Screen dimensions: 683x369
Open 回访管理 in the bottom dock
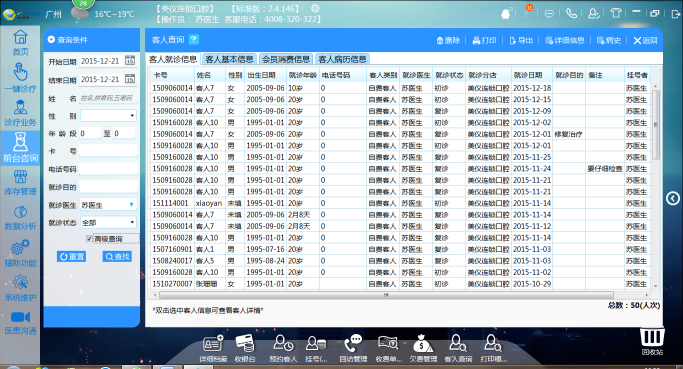click(x=353, y=349)
